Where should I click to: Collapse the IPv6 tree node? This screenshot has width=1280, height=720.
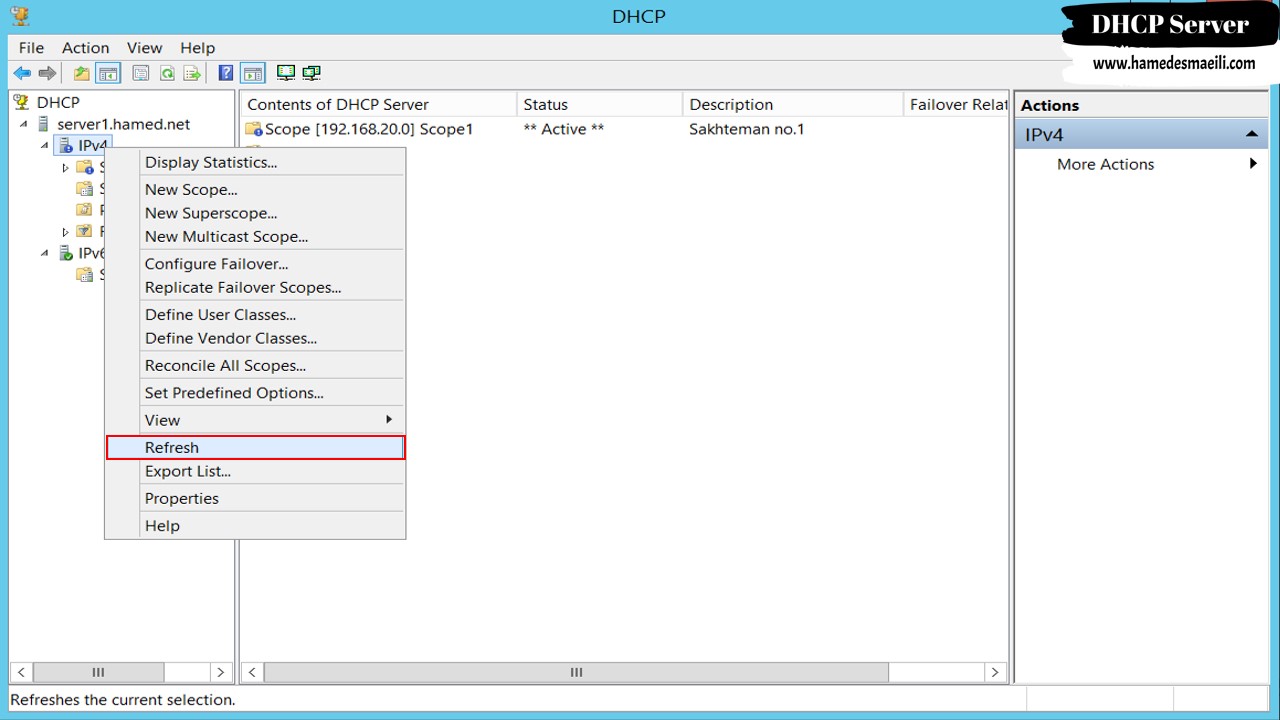click(x=44, y=253)
